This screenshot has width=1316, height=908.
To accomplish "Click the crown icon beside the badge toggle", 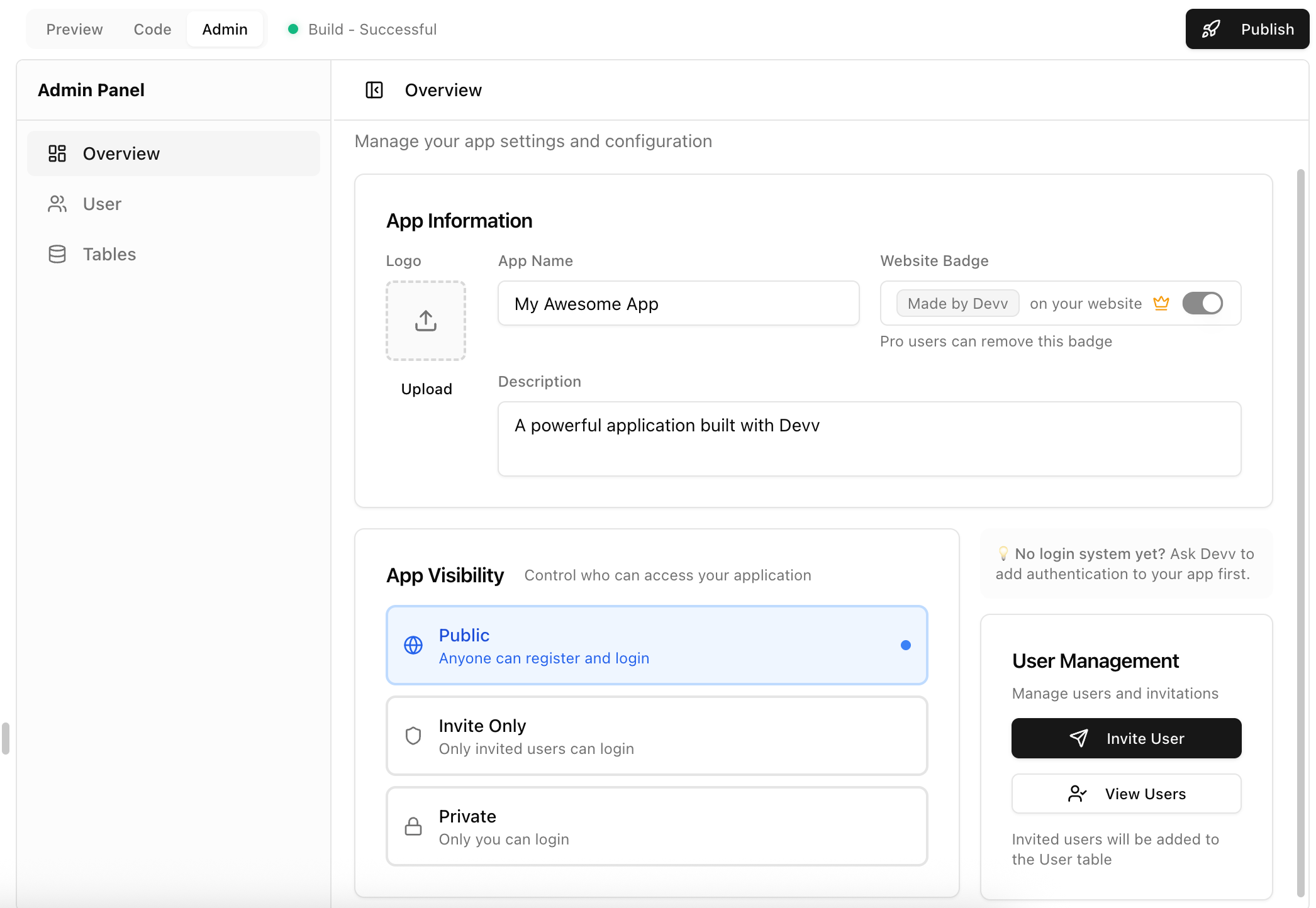I will (x=1161, y=303).
